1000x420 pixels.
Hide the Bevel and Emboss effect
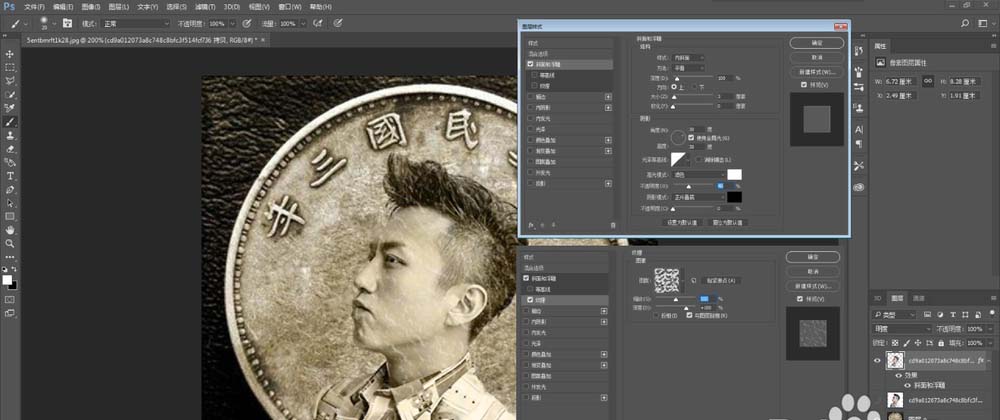(x=907, y=385)
